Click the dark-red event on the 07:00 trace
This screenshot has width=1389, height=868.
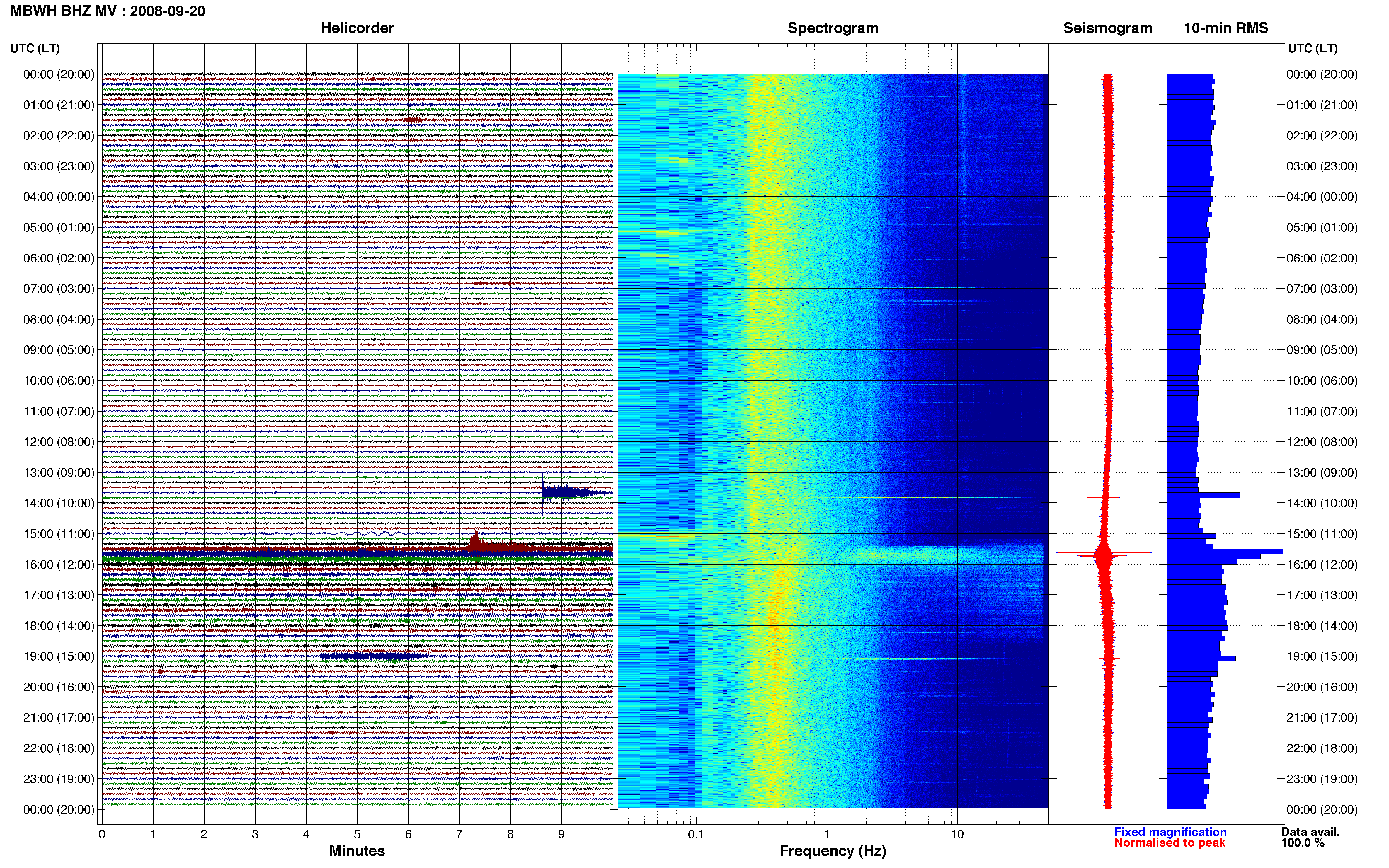click(x=494, y=283)
